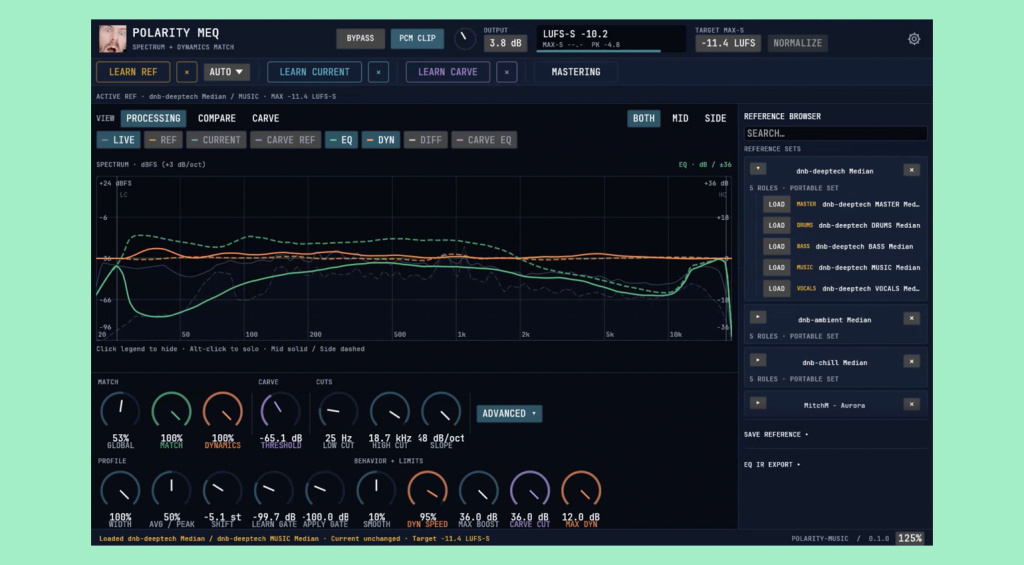1024x565 pixels.
Task: Adjust the GLOBAL 53% knob
Action: coord(120,412)
